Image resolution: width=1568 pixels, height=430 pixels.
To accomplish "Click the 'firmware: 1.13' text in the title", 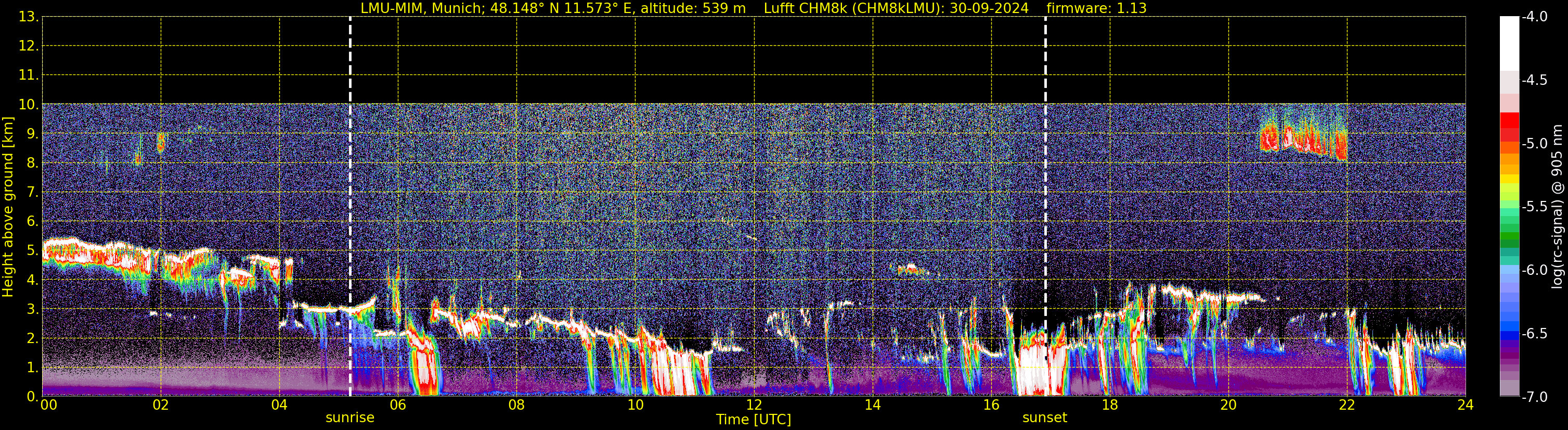I will point(1097,8).
